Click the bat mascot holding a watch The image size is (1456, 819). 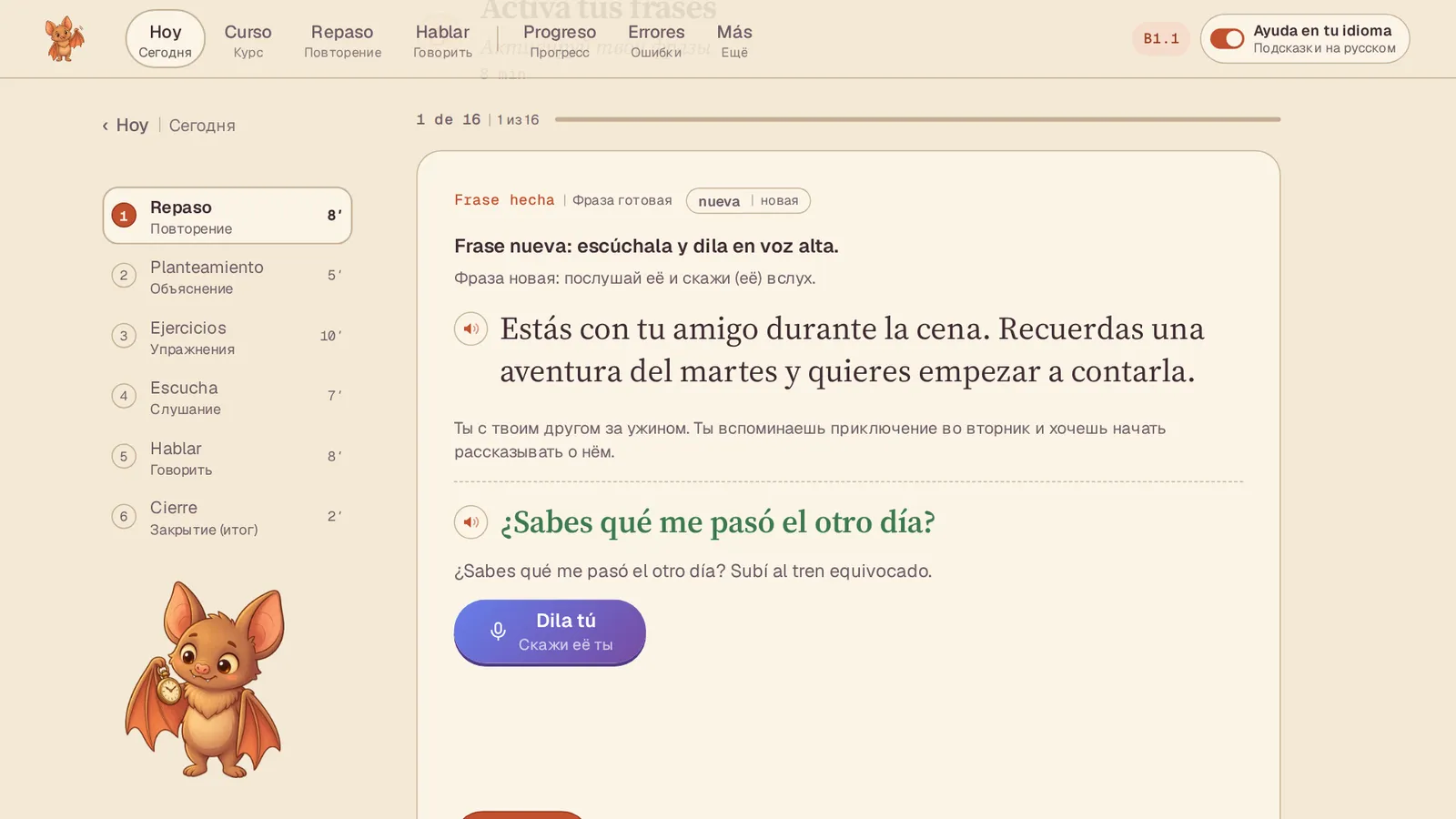point(206,680)
